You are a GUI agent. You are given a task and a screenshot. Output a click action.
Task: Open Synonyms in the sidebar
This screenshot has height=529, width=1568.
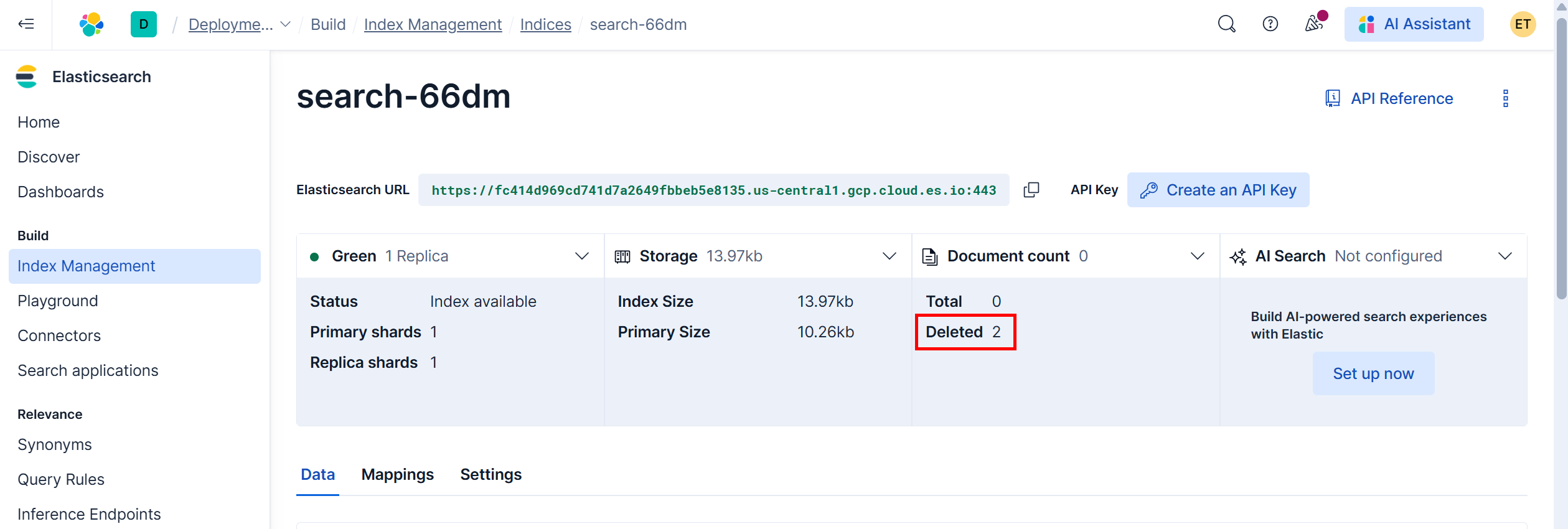(54, 445)
